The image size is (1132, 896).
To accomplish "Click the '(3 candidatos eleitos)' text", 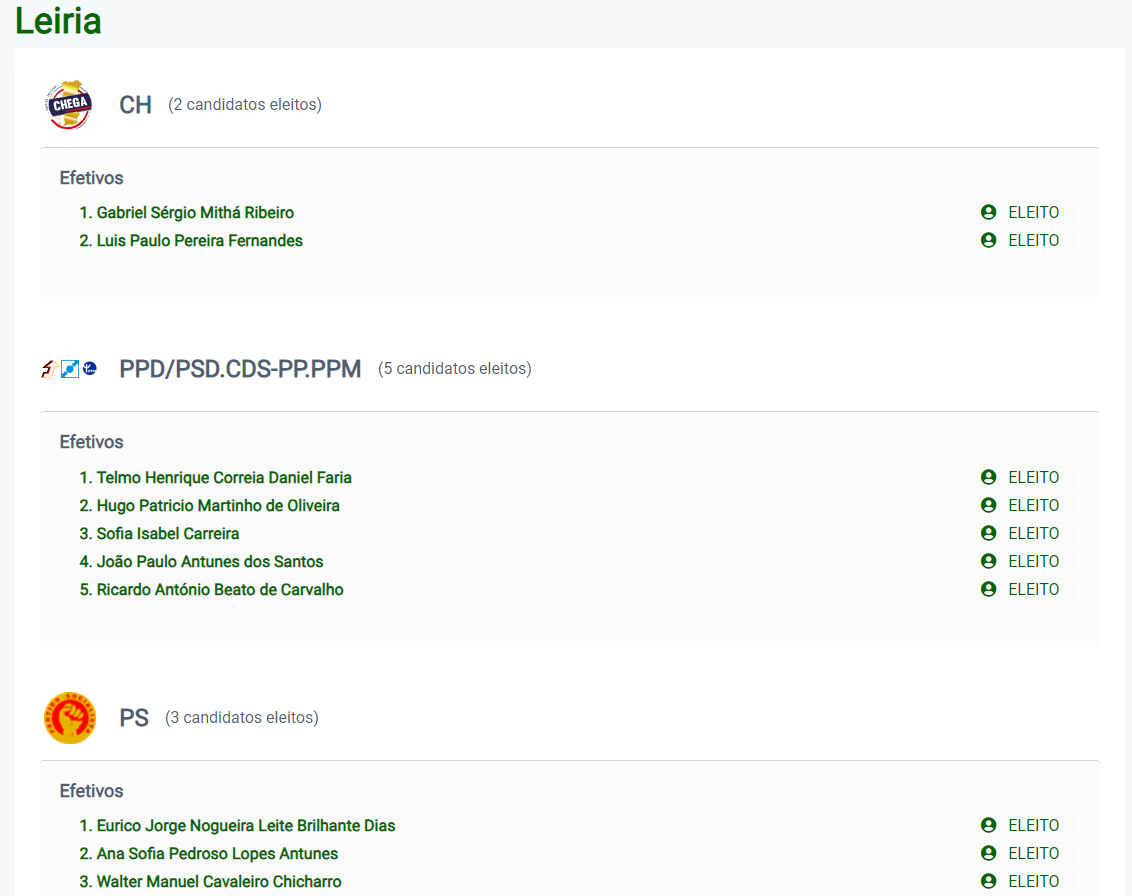I will coord(242,718).
